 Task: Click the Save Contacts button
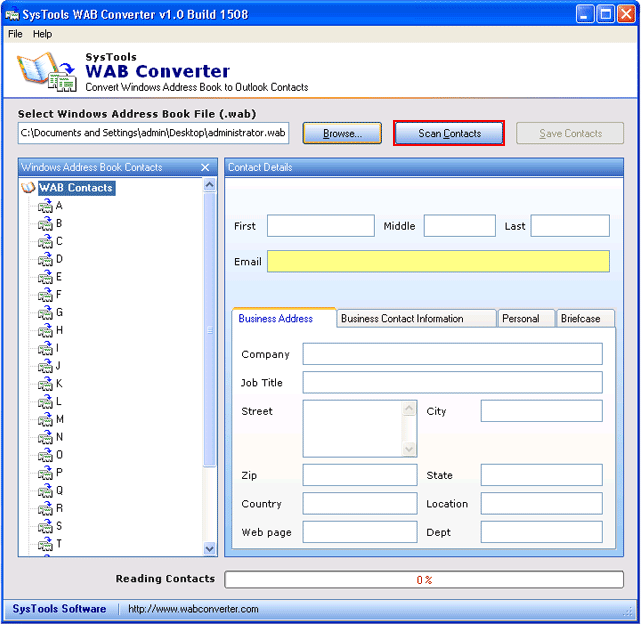(570, 133)
